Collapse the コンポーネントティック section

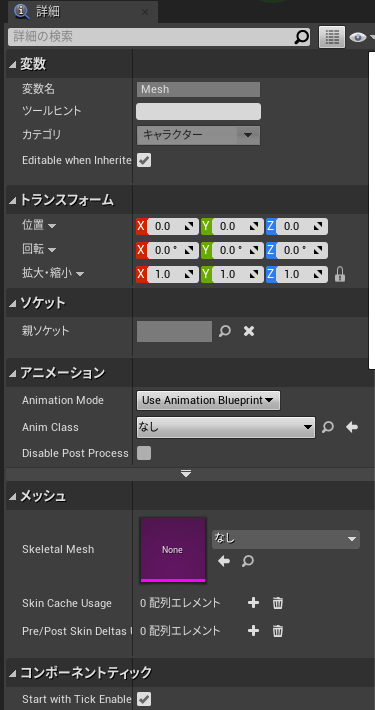13,673
